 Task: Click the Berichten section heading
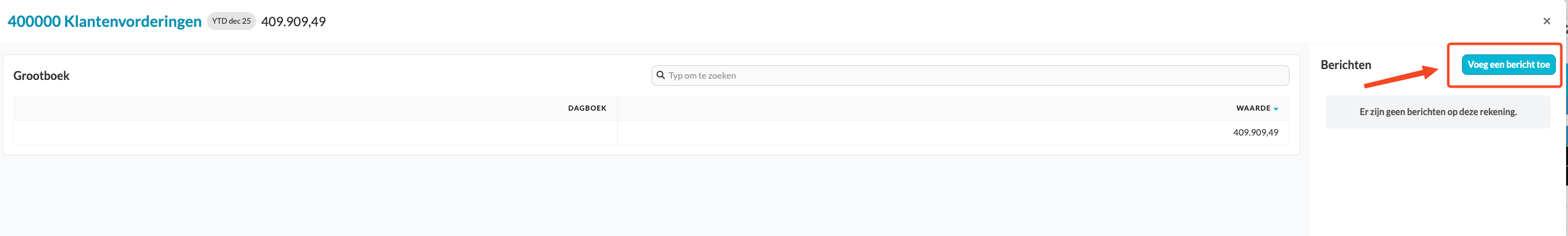coord(1346,65)
